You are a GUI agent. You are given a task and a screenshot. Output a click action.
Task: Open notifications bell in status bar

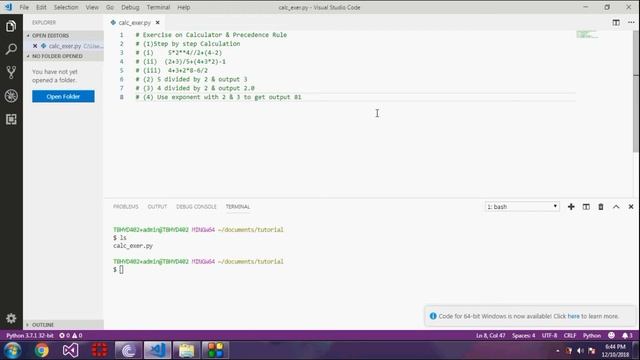point(627,336)
